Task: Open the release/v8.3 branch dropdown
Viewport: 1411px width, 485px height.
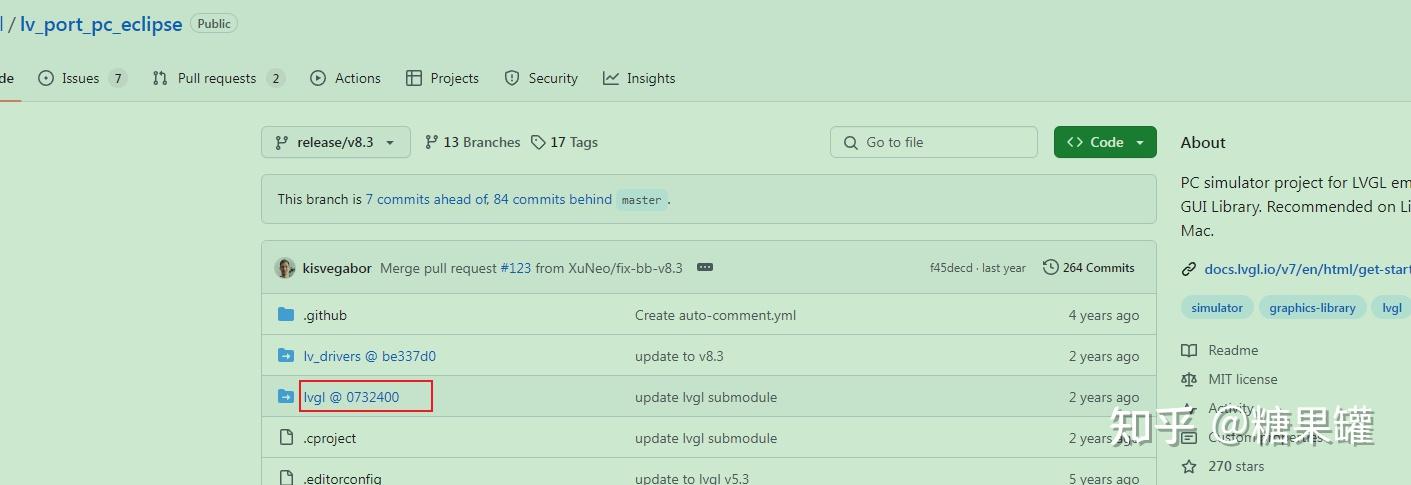Action: pyautogui.click(x=335, y=142)
